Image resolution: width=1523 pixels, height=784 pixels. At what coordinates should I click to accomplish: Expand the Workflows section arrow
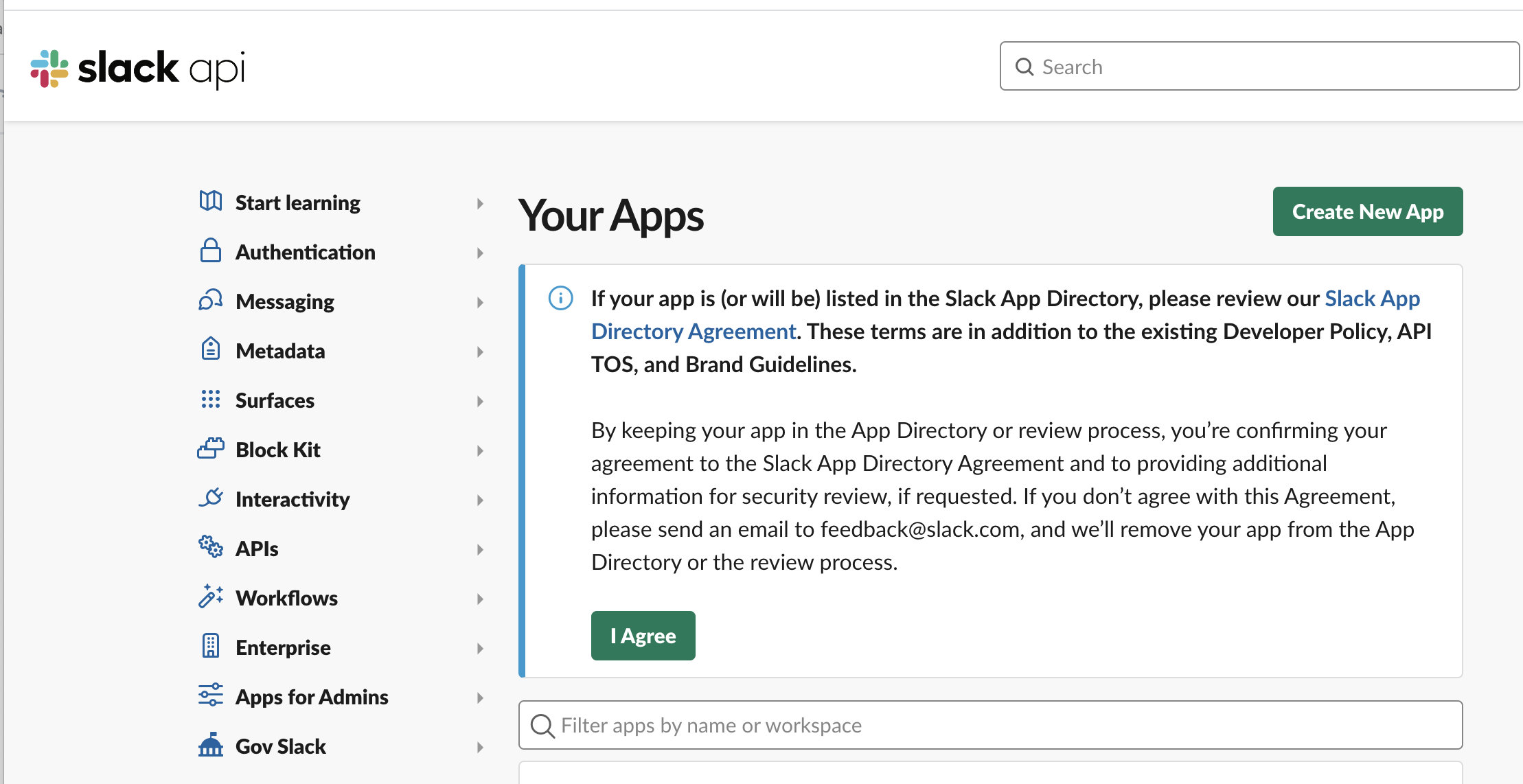pos(480,599)
